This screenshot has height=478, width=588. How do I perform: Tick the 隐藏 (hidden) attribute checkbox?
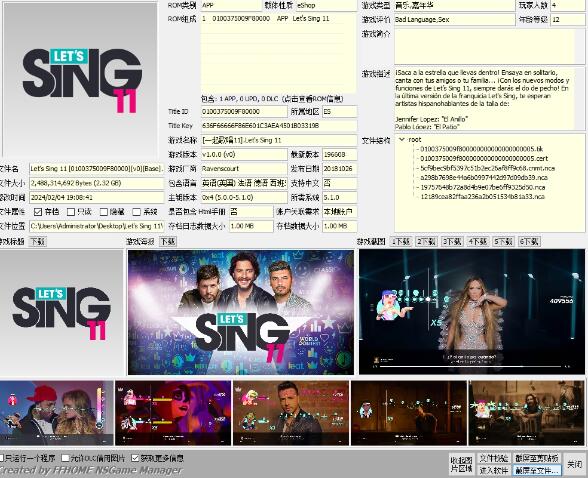click(104, 212)
